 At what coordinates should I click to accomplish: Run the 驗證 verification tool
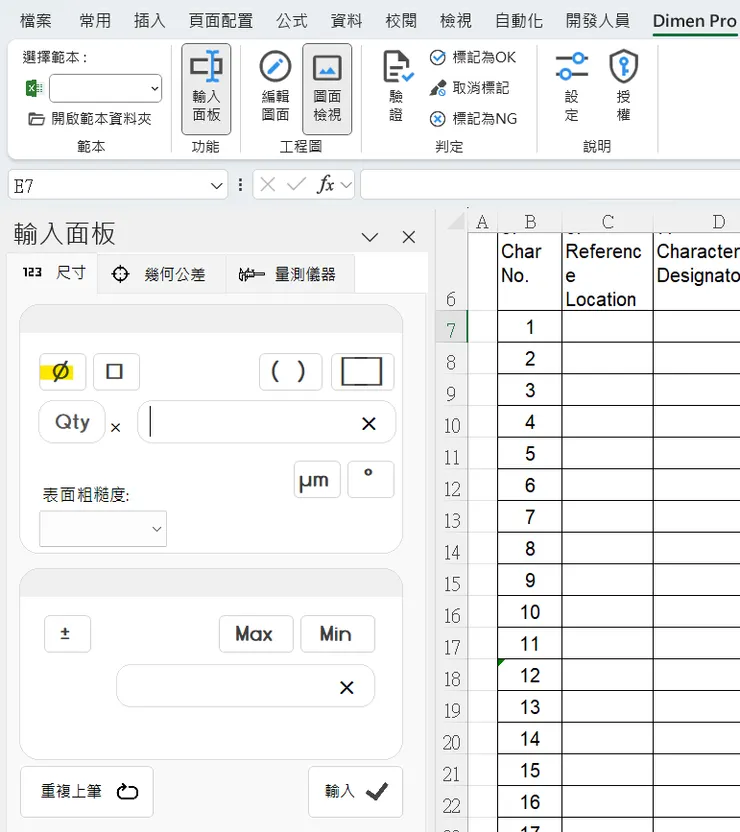click(x=397, y=86)
